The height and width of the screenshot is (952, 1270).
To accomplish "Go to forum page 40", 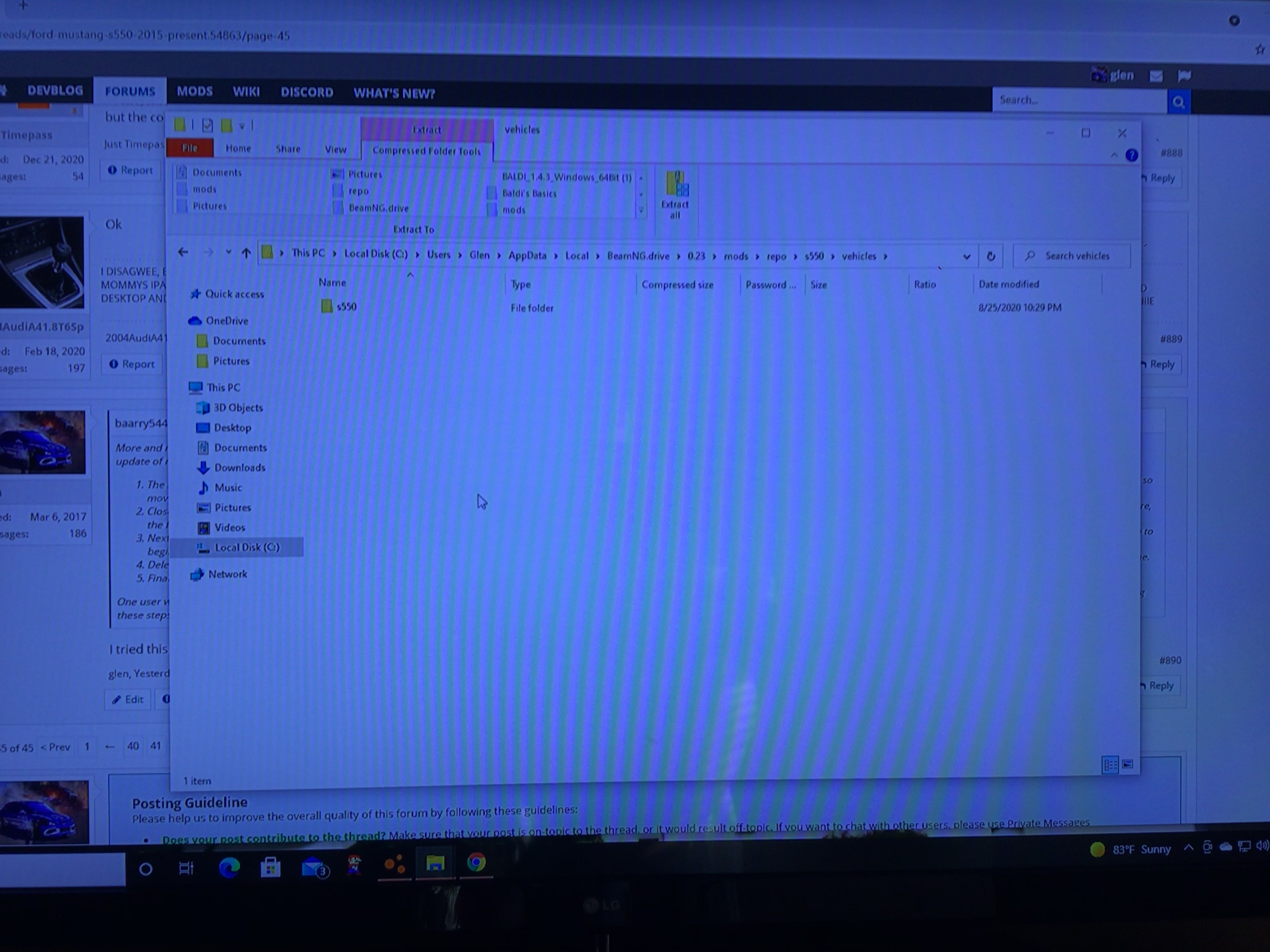I will (133, 746).
